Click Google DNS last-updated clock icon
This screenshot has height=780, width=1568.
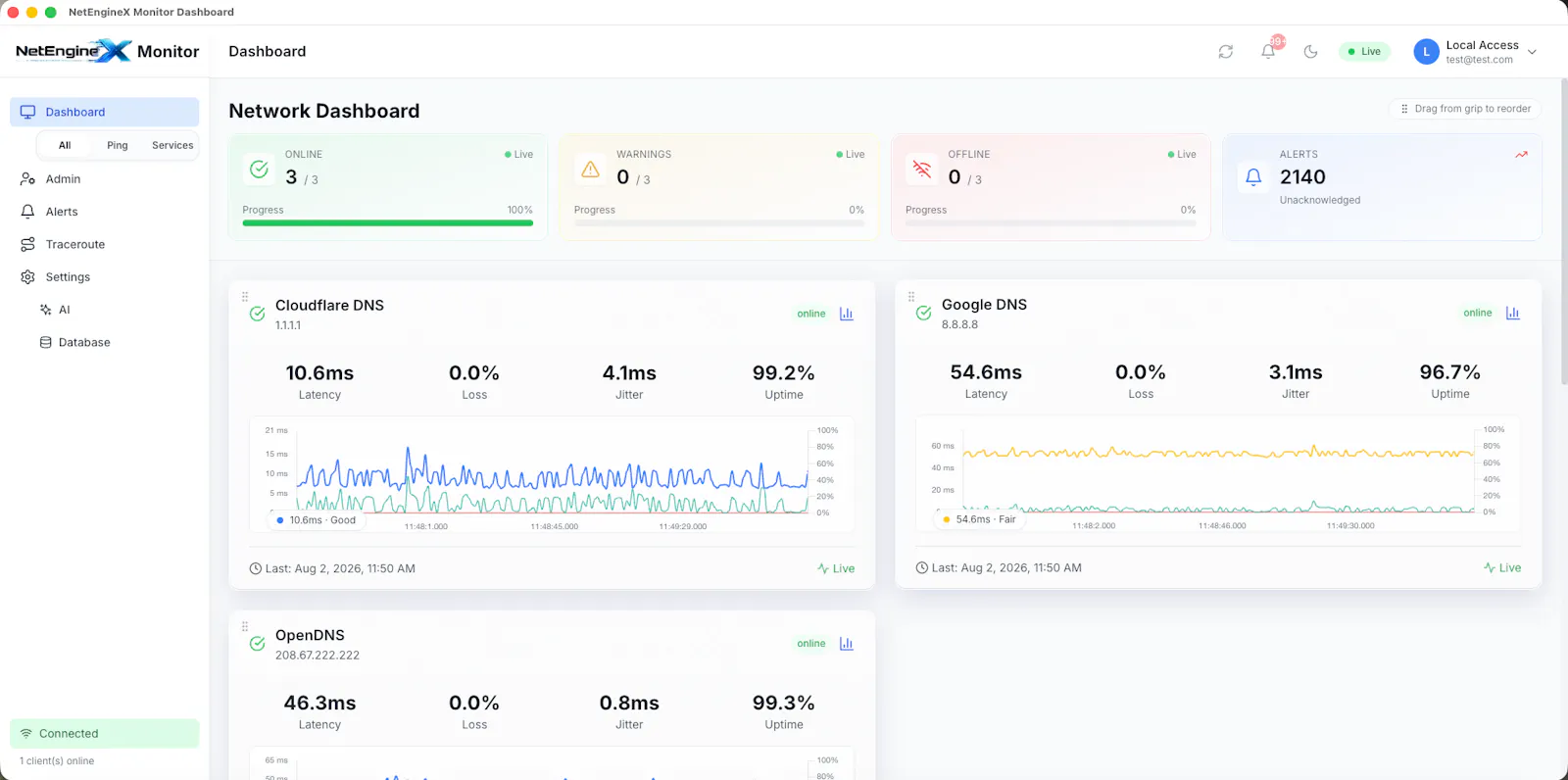922,568
